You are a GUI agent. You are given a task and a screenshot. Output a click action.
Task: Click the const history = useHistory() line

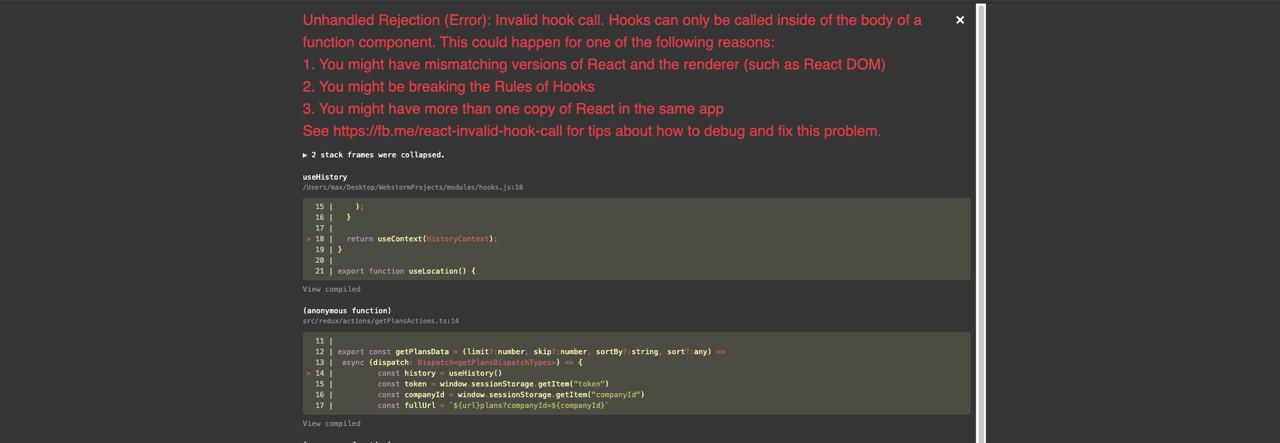[x=439, y=373]
